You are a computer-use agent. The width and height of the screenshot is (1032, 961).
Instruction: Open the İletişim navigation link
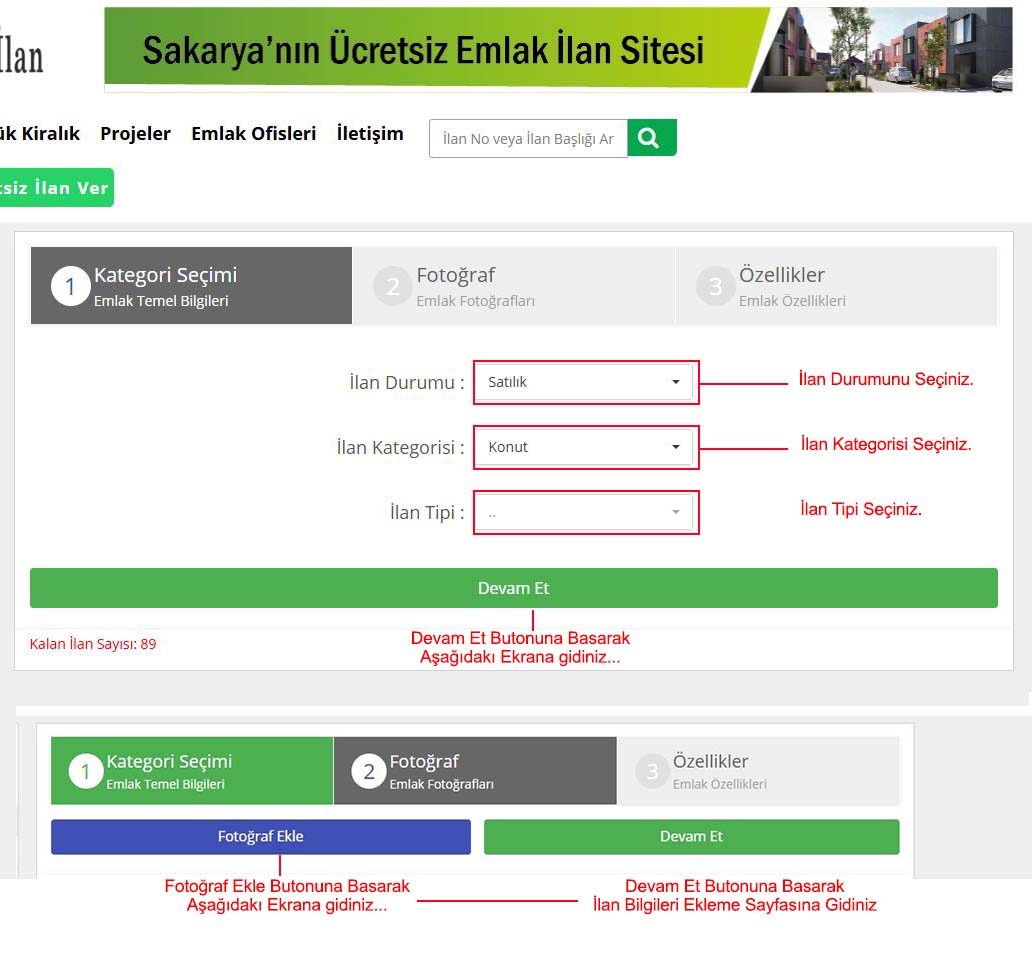coord(370,134)
